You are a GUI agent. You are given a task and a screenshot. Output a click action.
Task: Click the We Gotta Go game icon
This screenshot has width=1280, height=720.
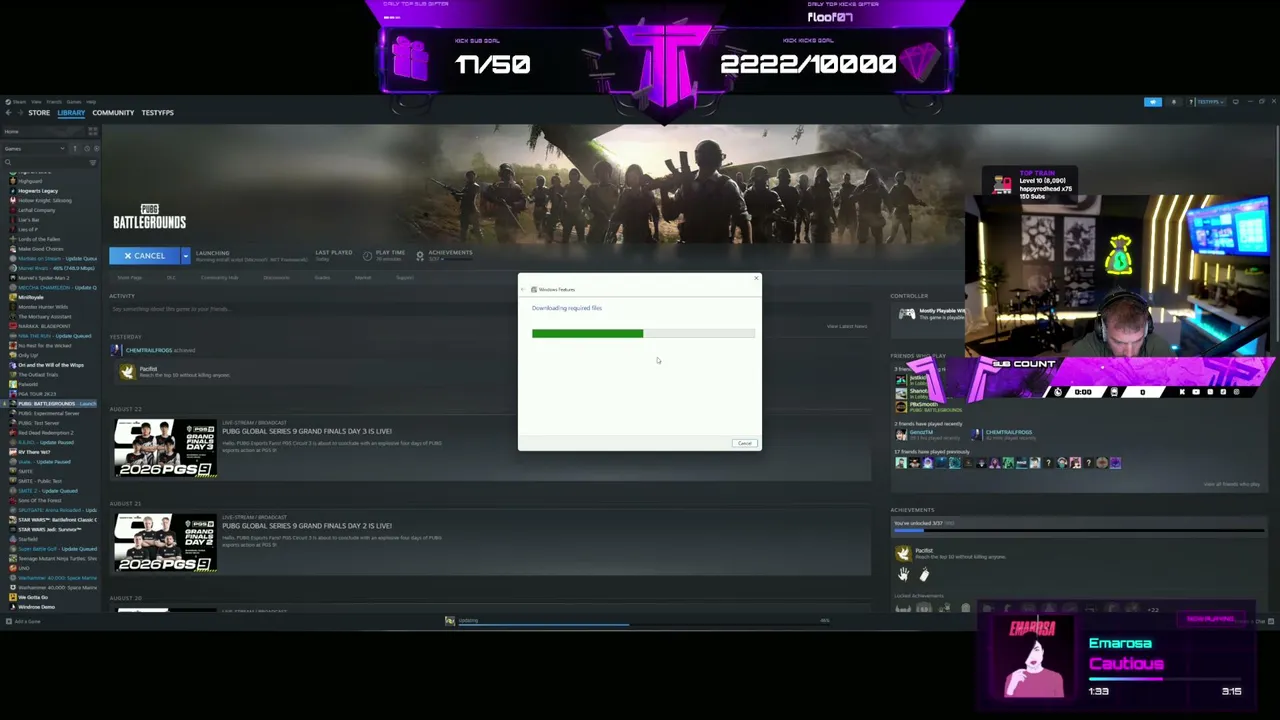(13, 597)
